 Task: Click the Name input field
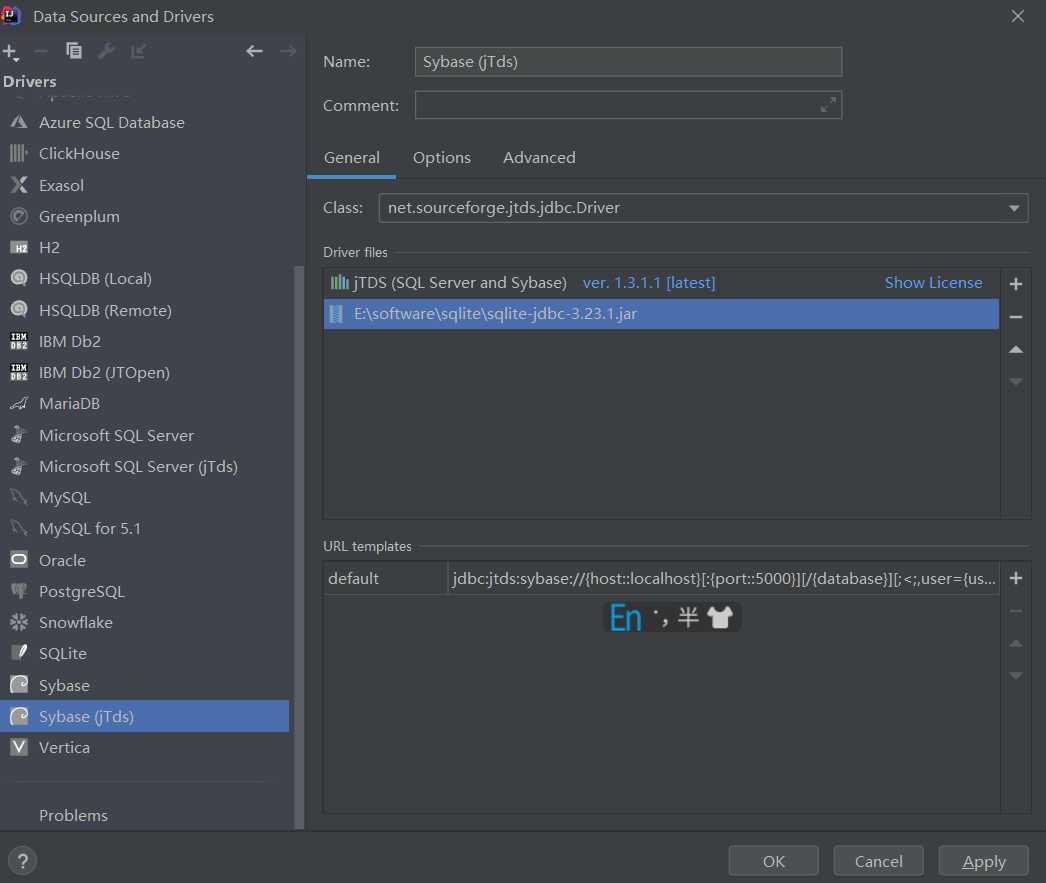pos(628,61)
